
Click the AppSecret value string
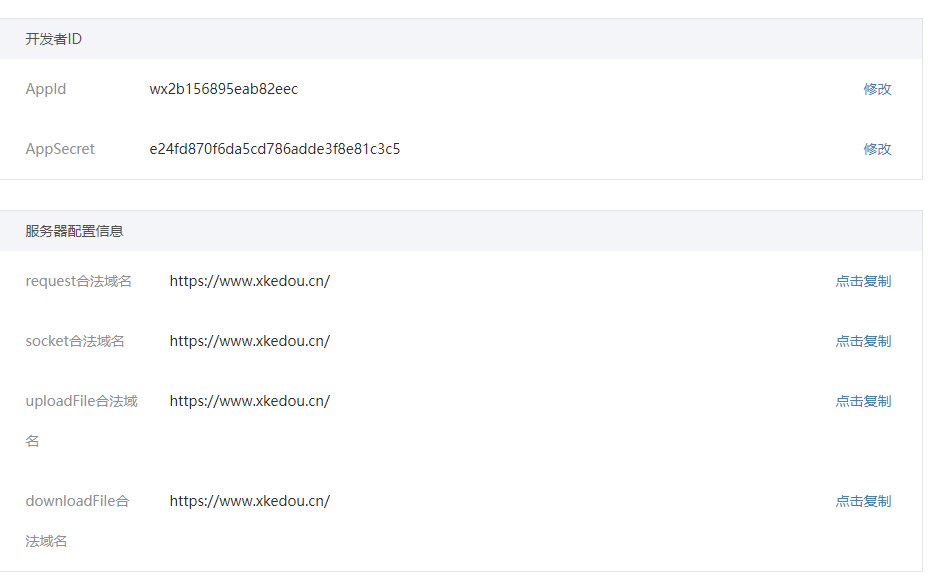275,149
